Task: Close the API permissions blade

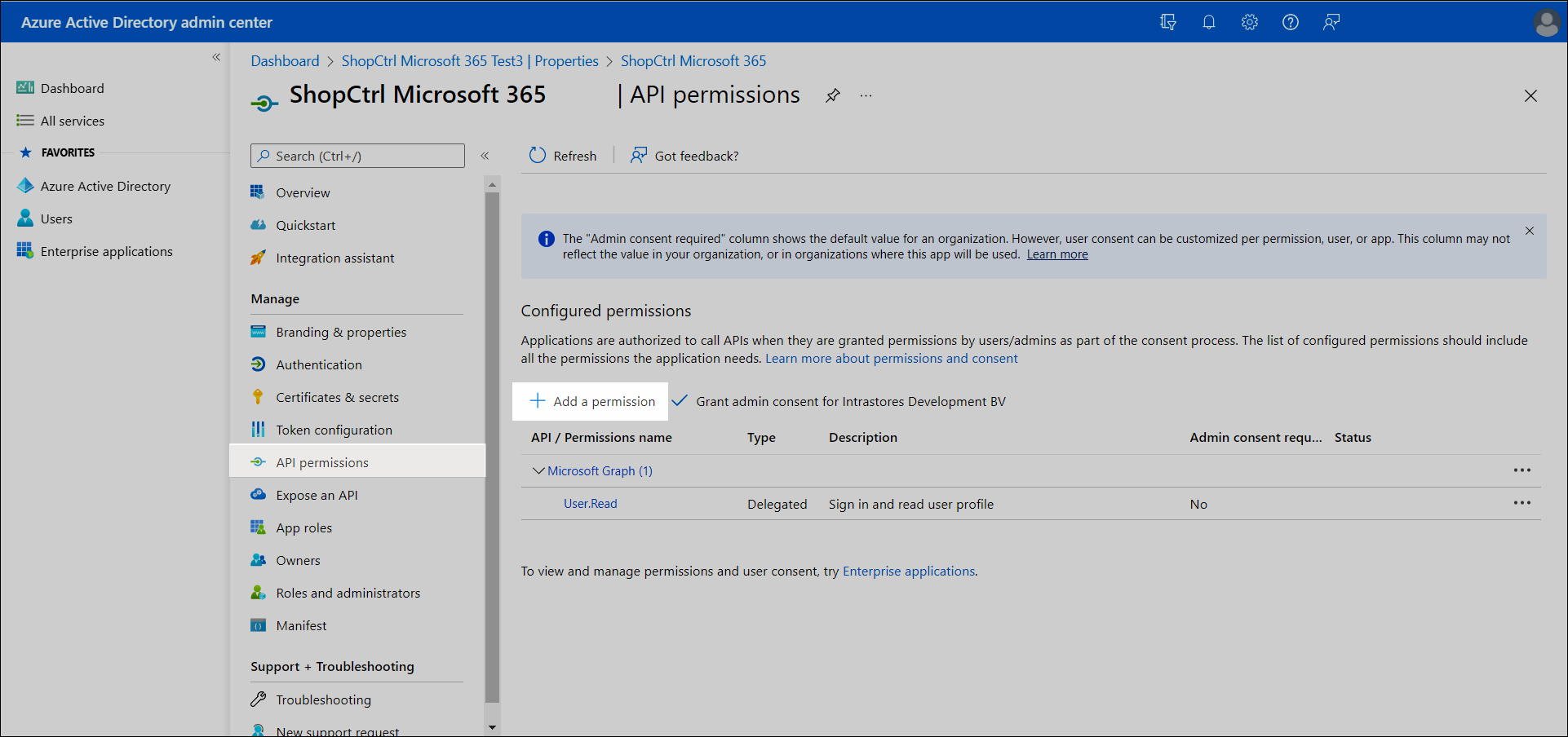Action: [1530, 95]
